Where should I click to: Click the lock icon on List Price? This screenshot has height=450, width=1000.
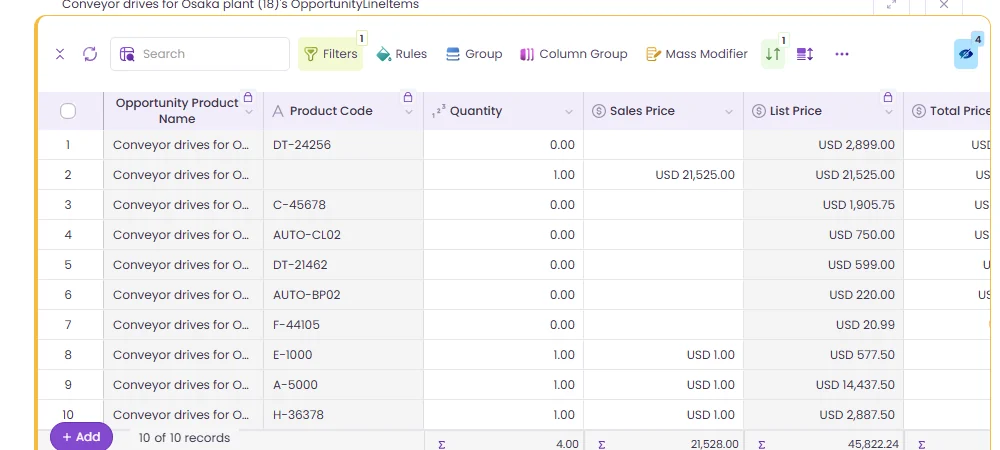(x=887, y=98)
